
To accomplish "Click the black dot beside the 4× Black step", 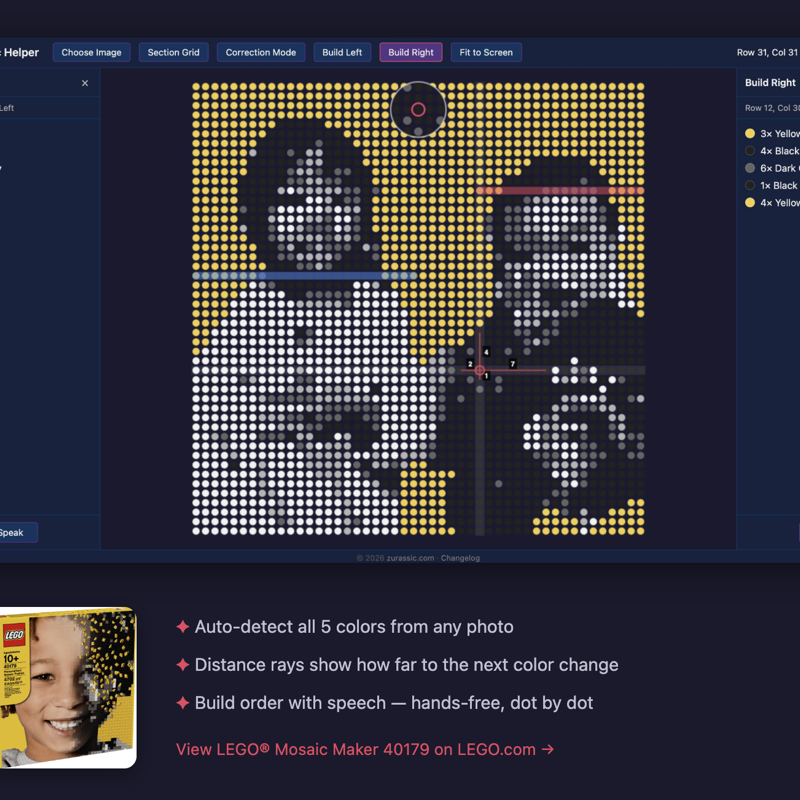I will click(x=750, y=150).
